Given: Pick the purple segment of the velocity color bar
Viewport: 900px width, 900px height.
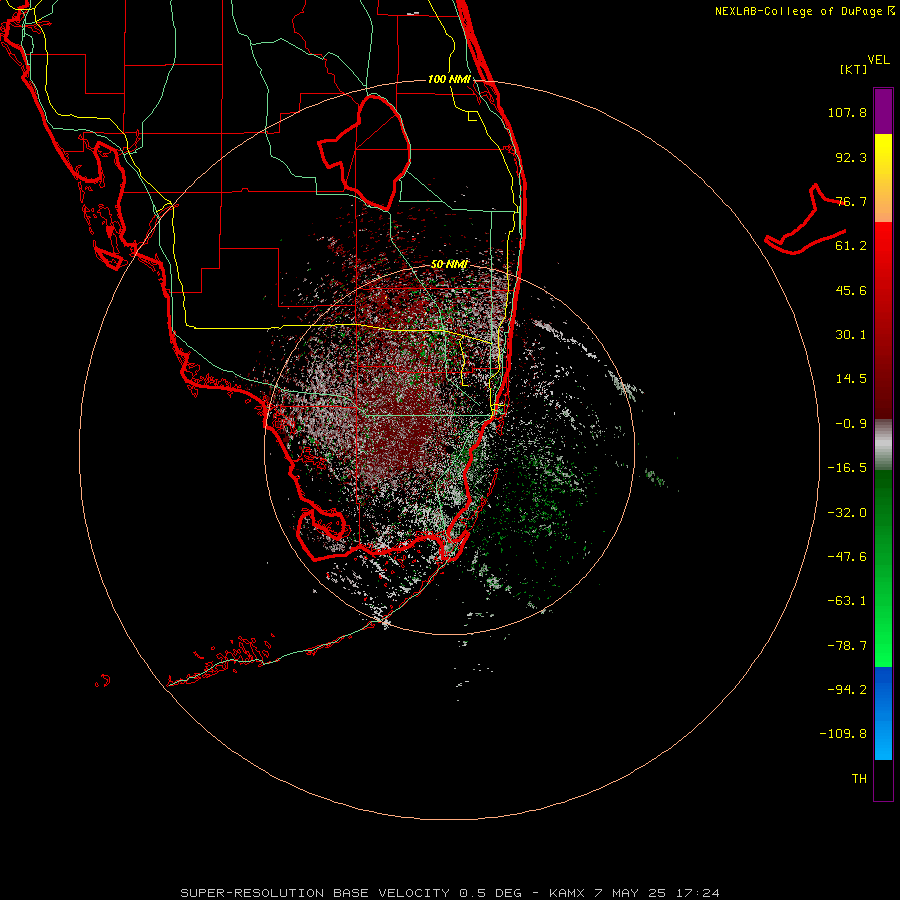Looking at the screenshot, I should 883,111.
